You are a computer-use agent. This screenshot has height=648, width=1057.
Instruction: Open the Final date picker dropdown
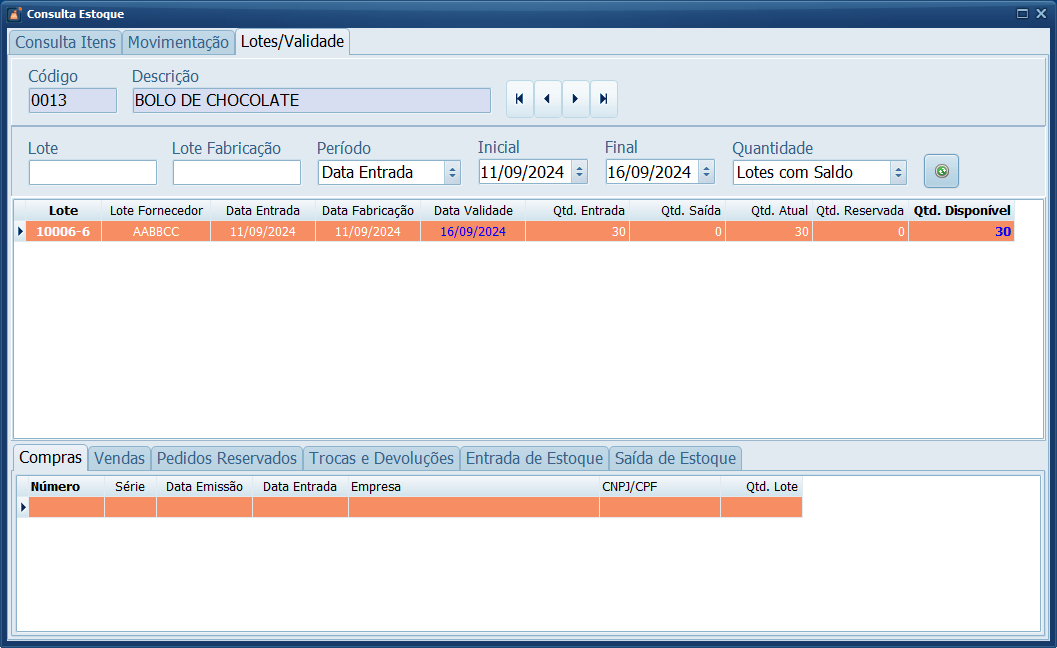tap(706, 172)
